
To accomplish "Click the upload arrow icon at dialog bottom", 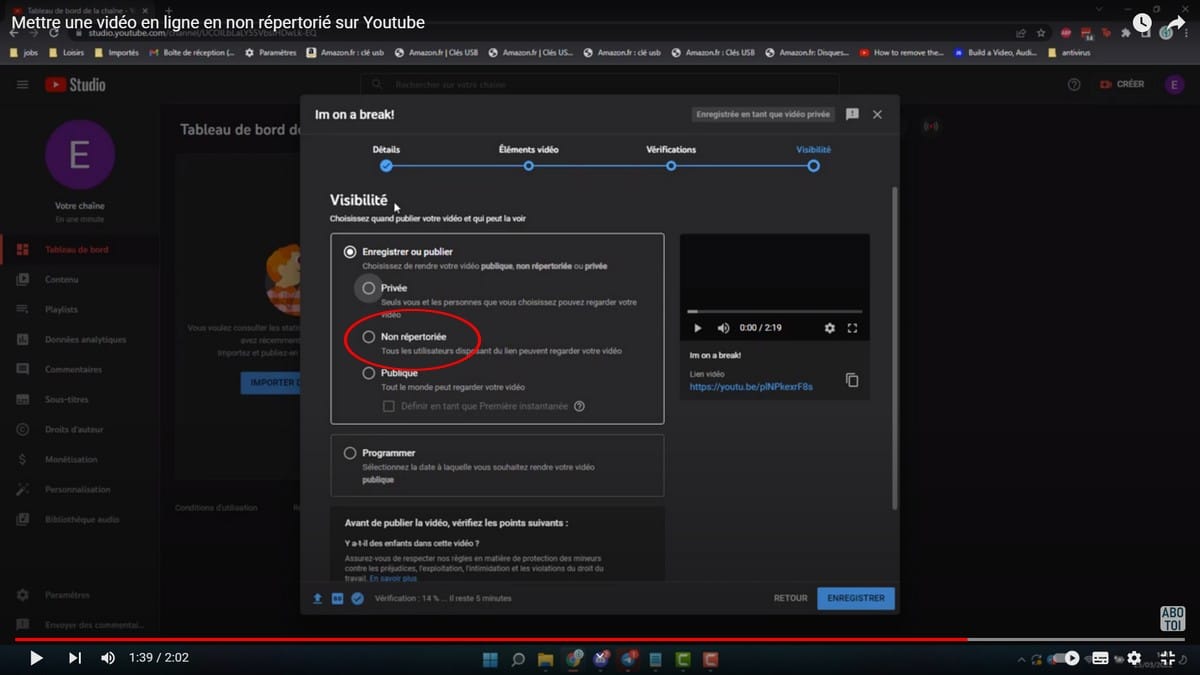I will (320, 598).
